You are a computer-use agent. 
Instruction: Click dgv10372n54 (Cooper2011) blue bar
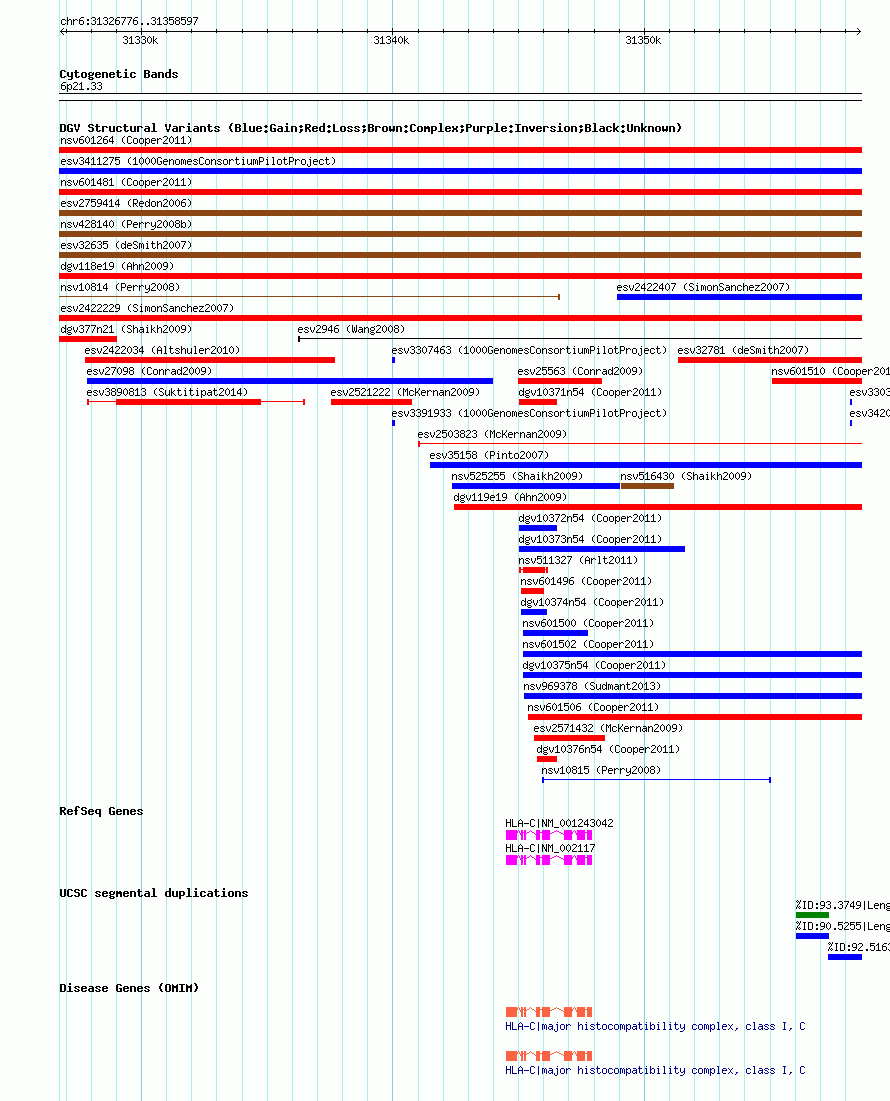coord(538,529)
